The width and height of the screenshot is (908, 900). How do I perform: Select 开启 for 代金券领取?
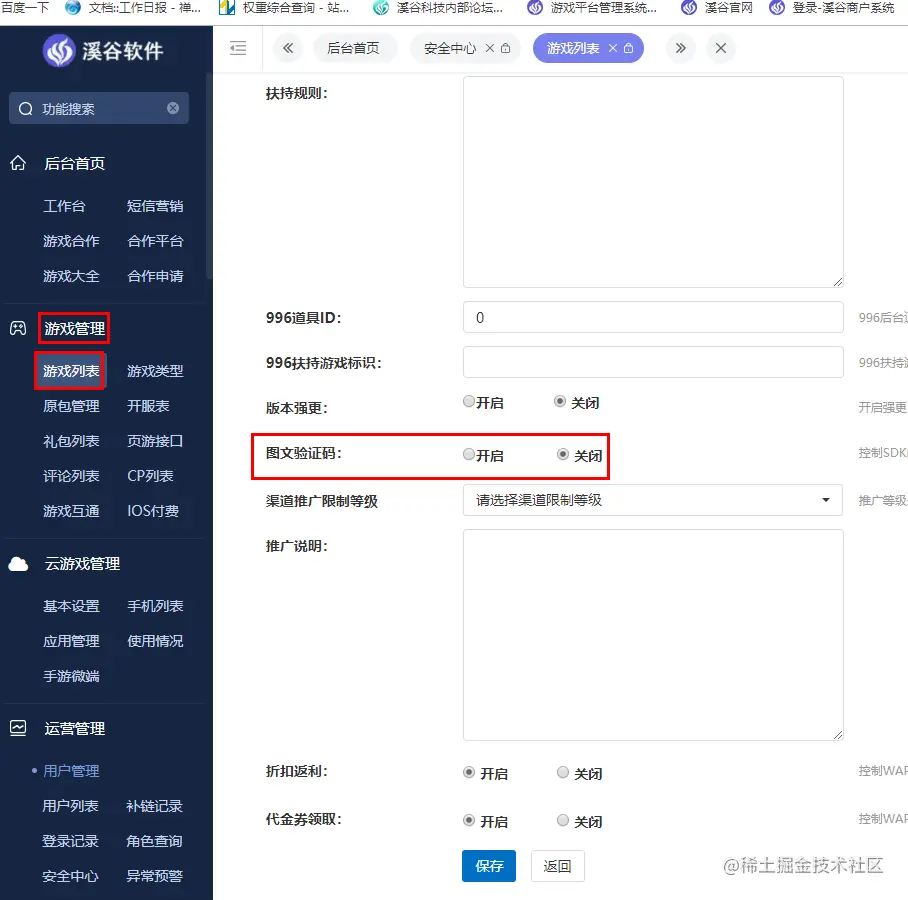[x=469, y=821]
